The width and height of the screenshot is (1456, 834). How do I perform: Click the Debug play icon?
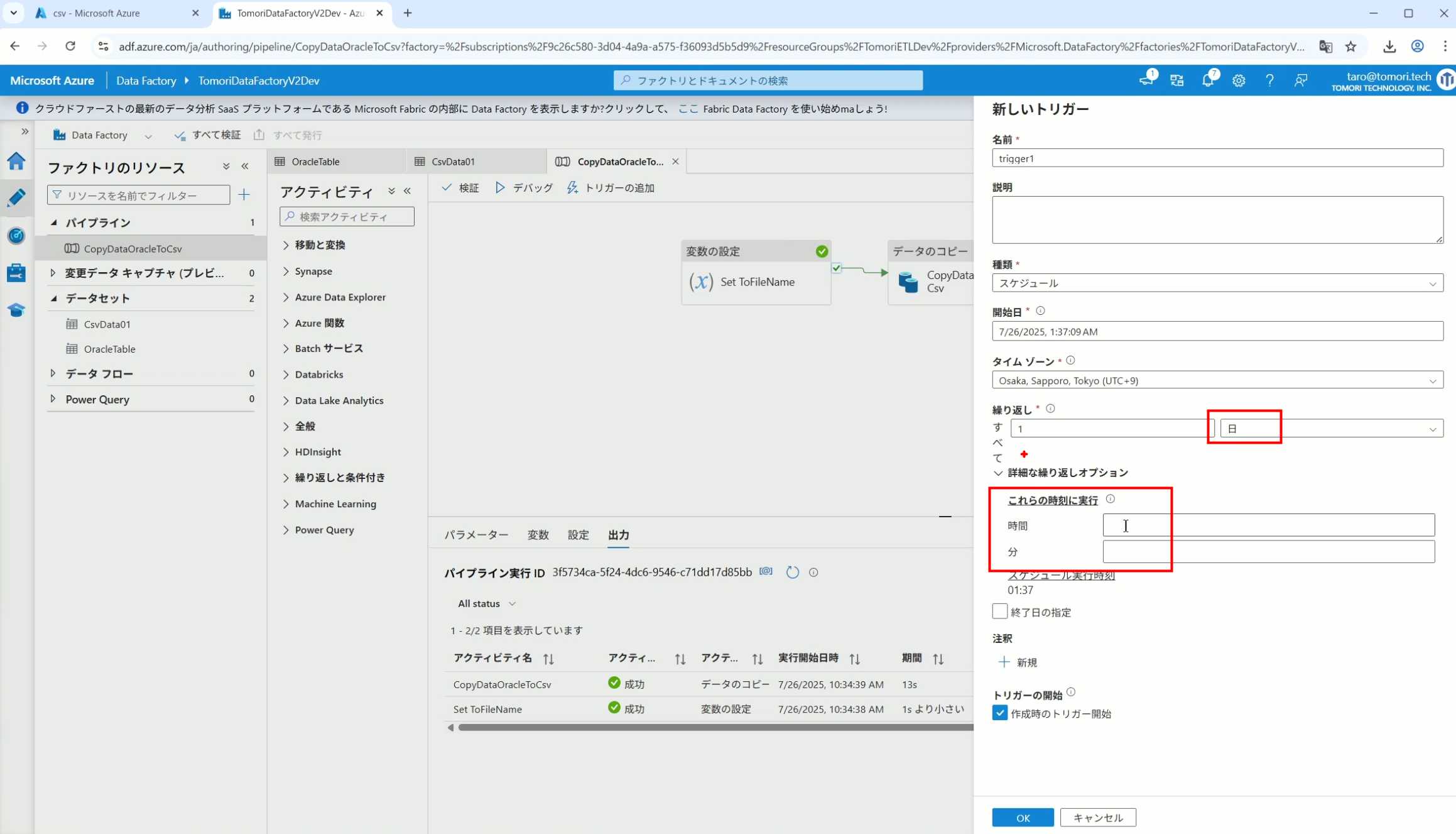(500, 187)
